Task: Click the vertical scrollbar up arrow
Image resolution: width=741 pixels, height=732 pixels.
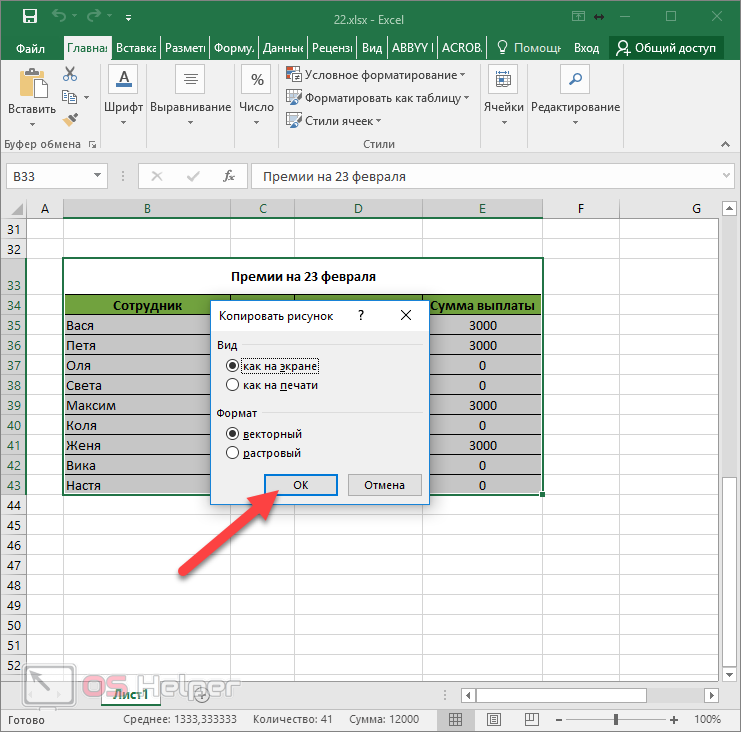Action: (729, 208)
